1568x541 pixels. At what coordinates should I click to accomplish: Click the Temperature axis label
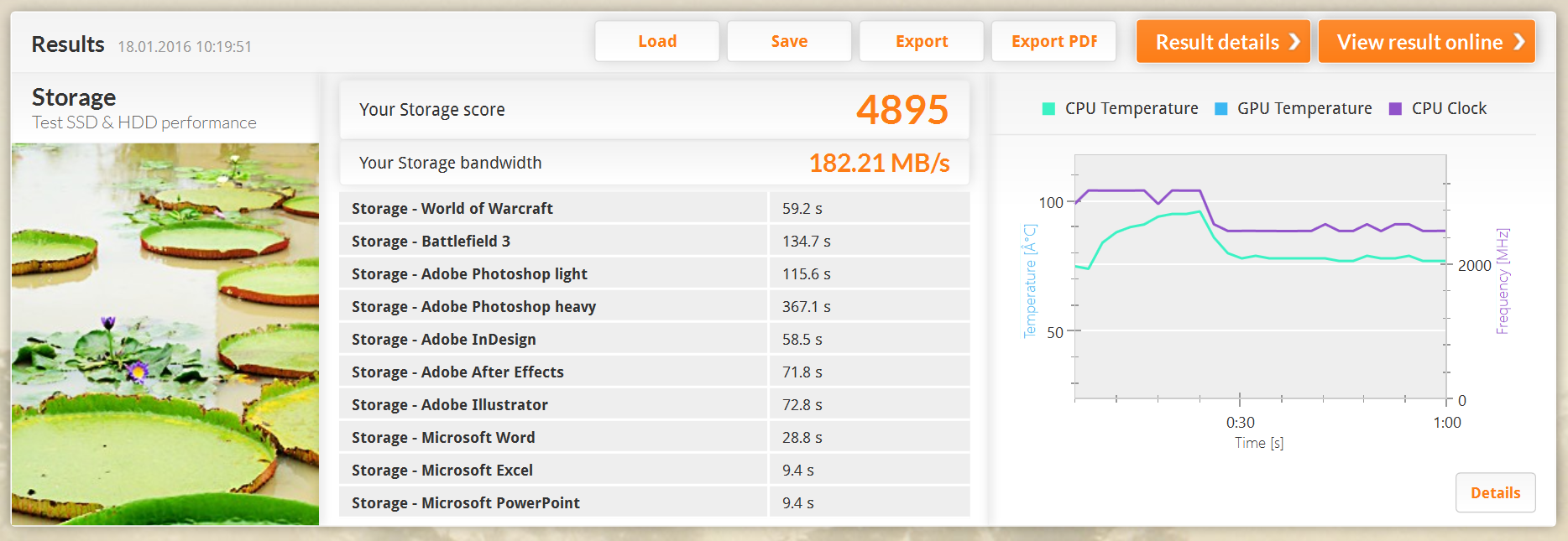(1030, 280)
